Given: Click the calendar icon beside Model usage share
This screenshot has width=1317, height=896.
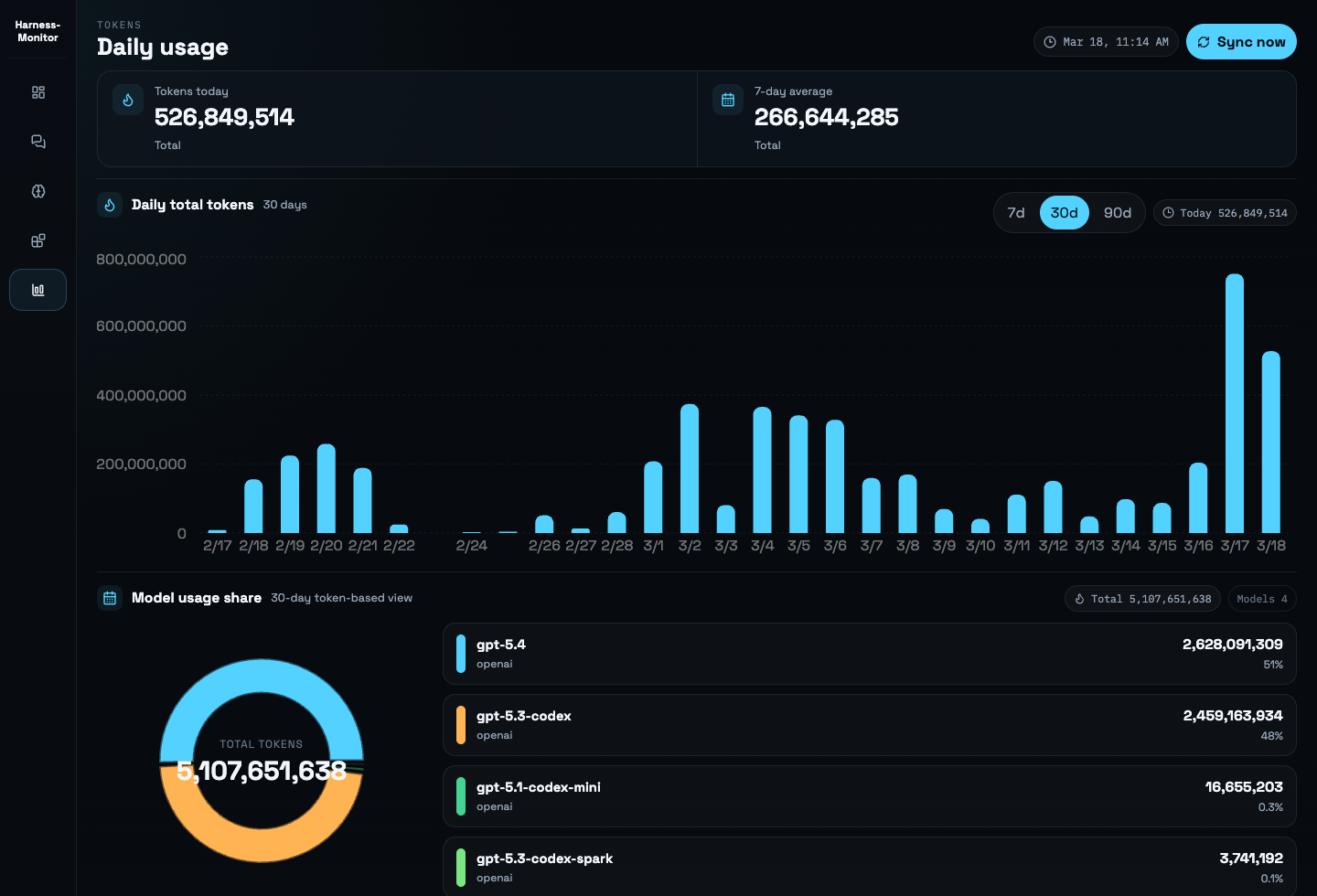Looking at the screenshot, I should tap(110, 598).
